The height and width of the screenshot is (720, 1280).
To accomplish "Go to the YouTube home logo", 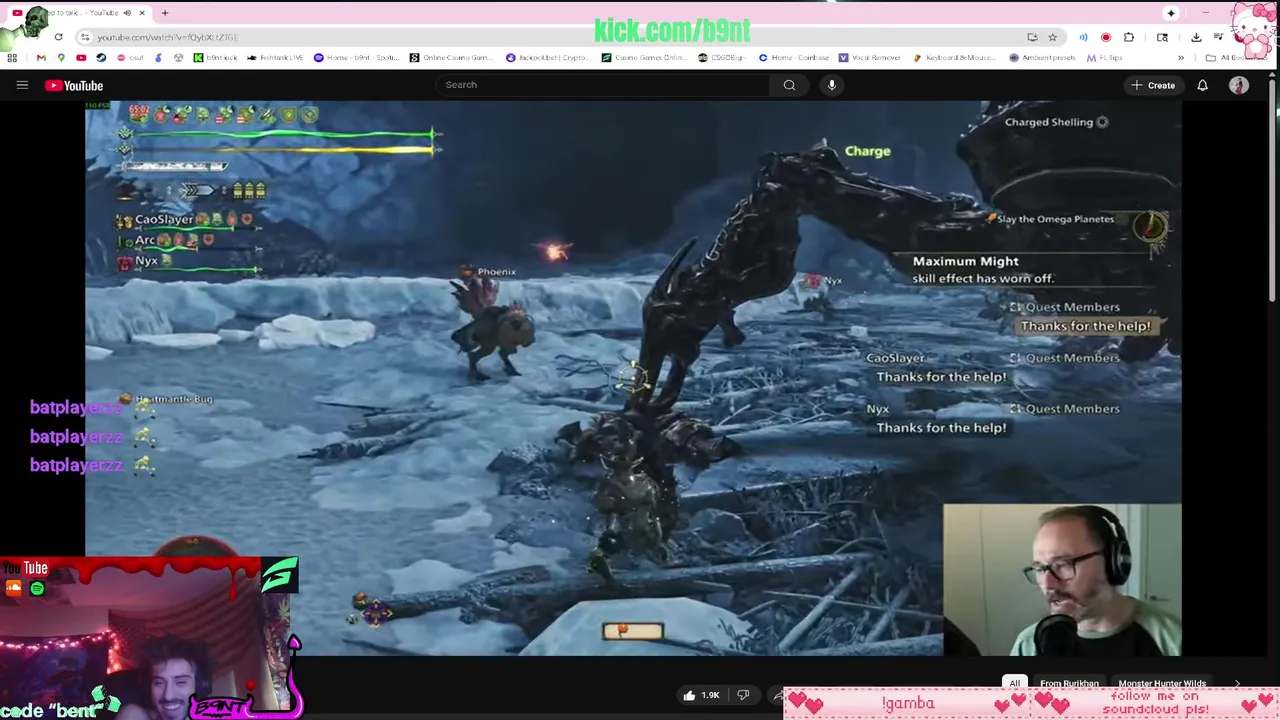I will [x=74, y=86].
